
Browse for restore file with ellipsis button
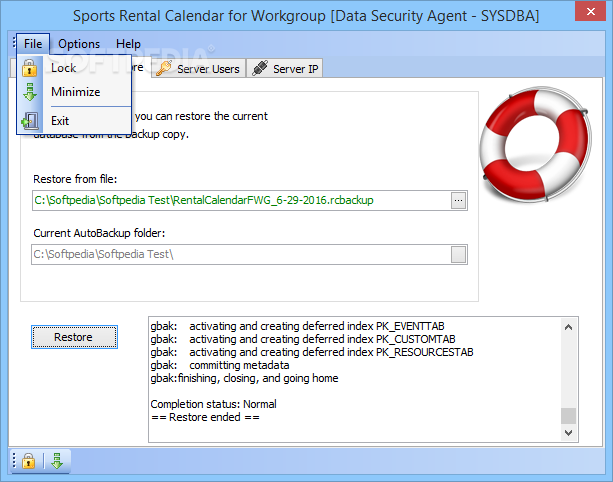pyautogui.click(x=458, y=201)
